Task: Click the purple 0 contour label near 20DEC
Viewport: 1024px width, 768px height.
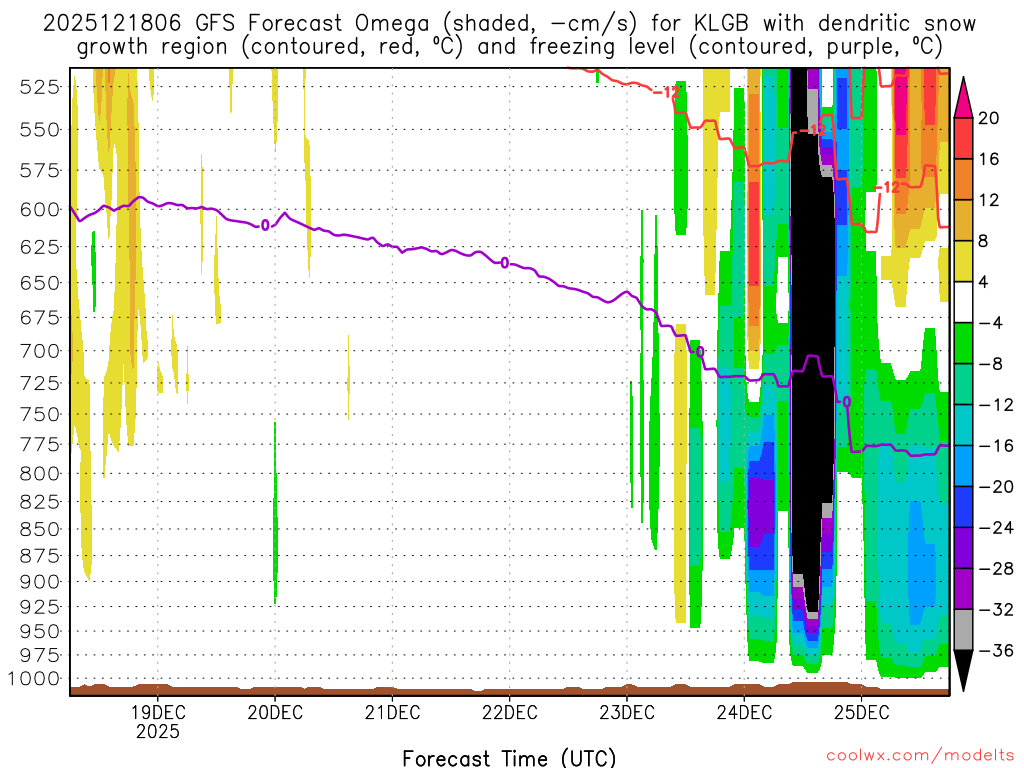Action: click(264, 225)
